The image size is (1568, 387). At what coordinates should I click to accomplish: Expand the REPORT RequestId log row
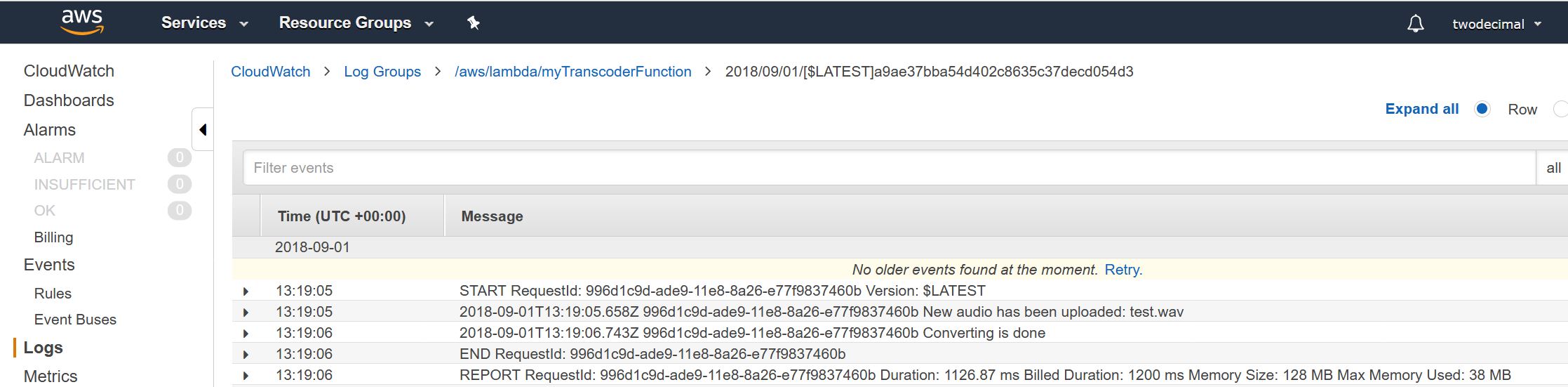(x=246, y=376)
